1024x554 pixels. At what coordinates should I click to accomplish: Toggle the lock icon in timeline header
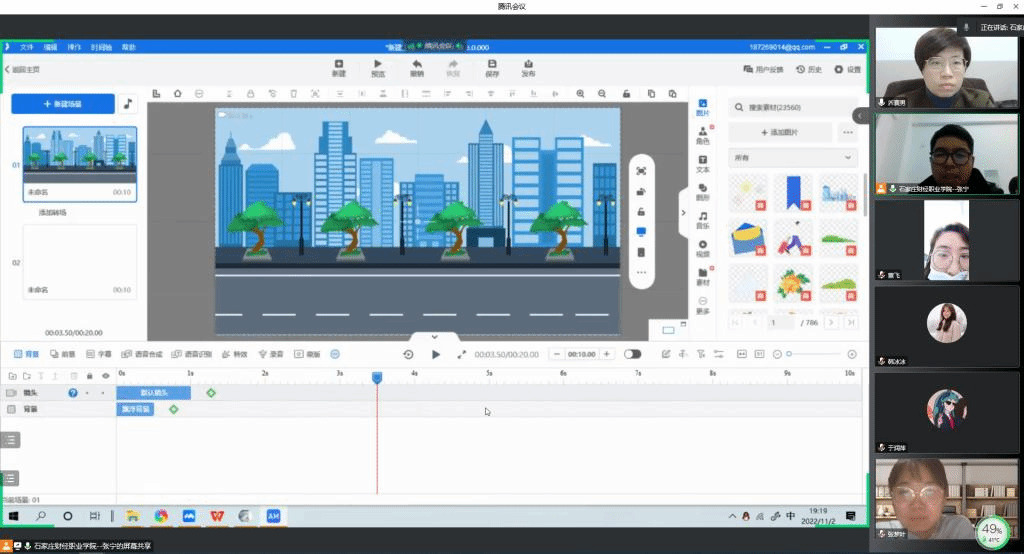[89, 376]
